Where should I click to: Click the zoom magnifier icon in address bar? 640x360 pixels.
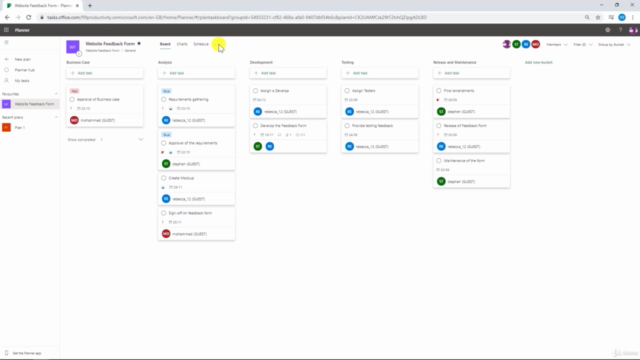point(587,17)
